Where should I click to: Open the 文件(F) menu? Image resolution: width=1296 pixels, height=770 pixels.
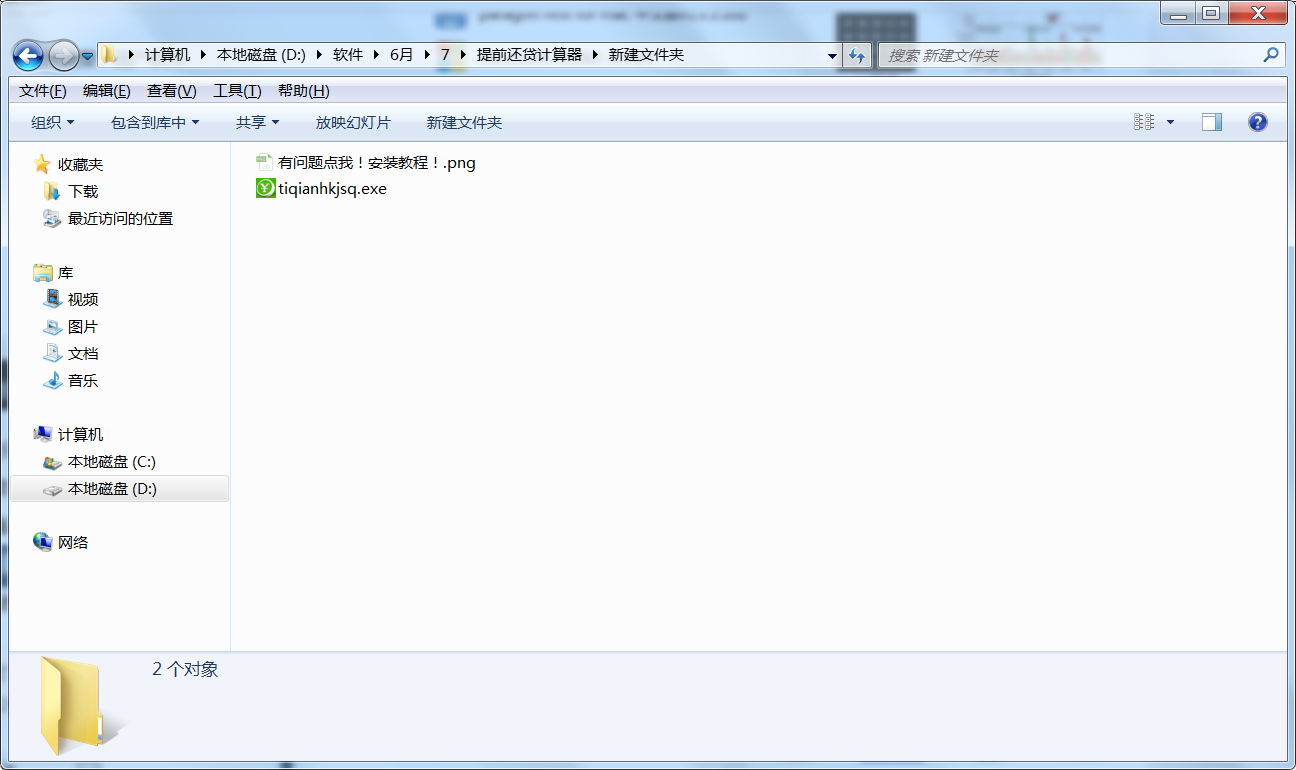pos(42,91)
